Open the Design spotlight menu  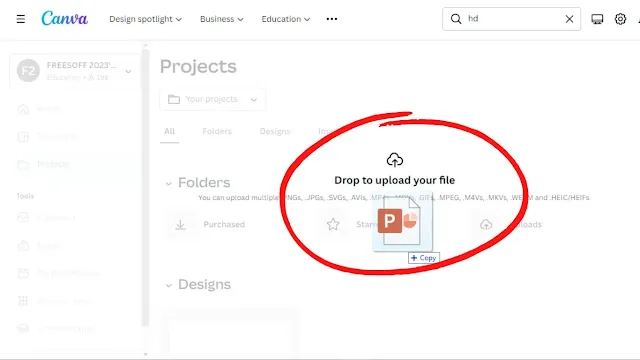[145, 19]
